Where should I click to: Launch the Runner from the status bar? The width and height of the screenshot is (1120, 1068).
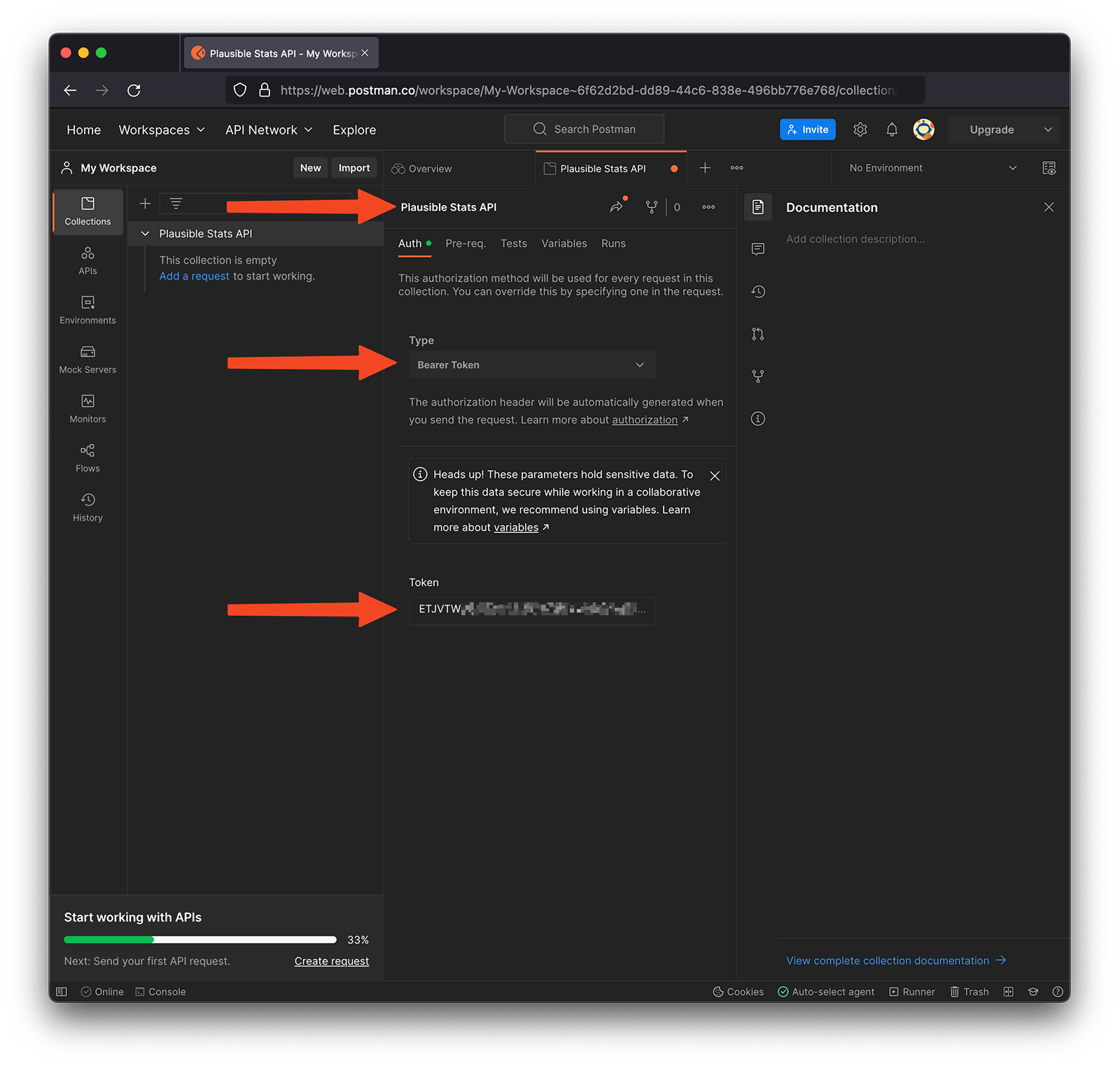(x=911, y=992)
